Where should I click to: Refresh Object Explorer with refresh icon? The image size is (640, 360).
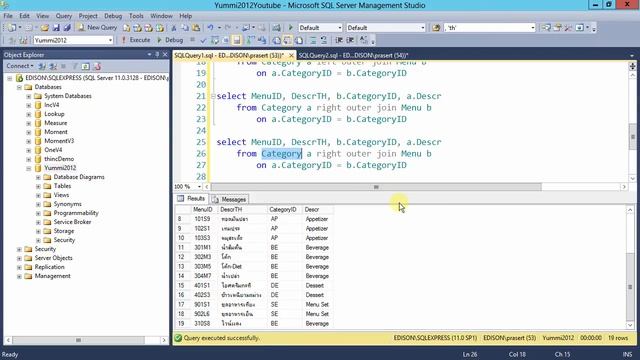[85, 66]
